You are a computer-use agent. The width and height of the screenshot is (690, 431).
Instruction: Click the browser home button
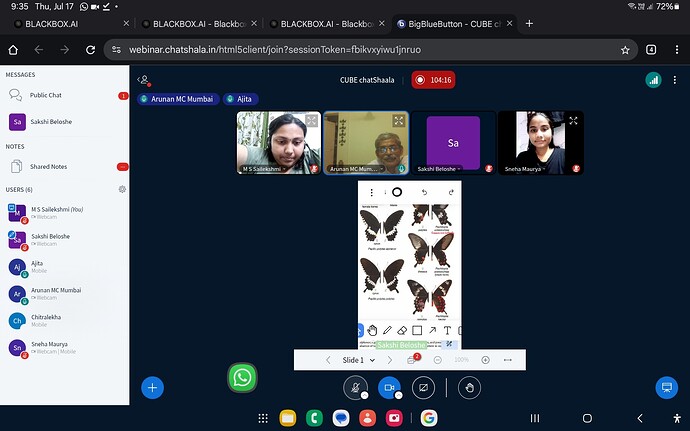[x=13, y=50]
